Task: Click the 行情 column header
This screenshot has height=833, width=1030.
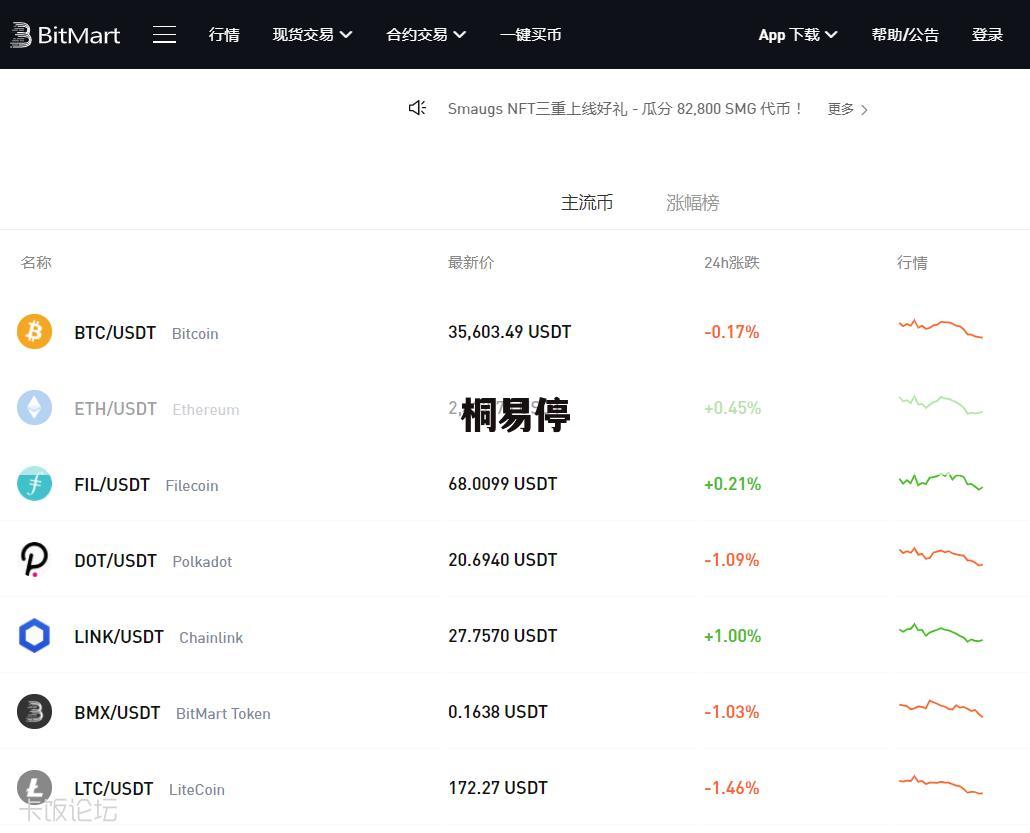Action: (x=912, y=263)
